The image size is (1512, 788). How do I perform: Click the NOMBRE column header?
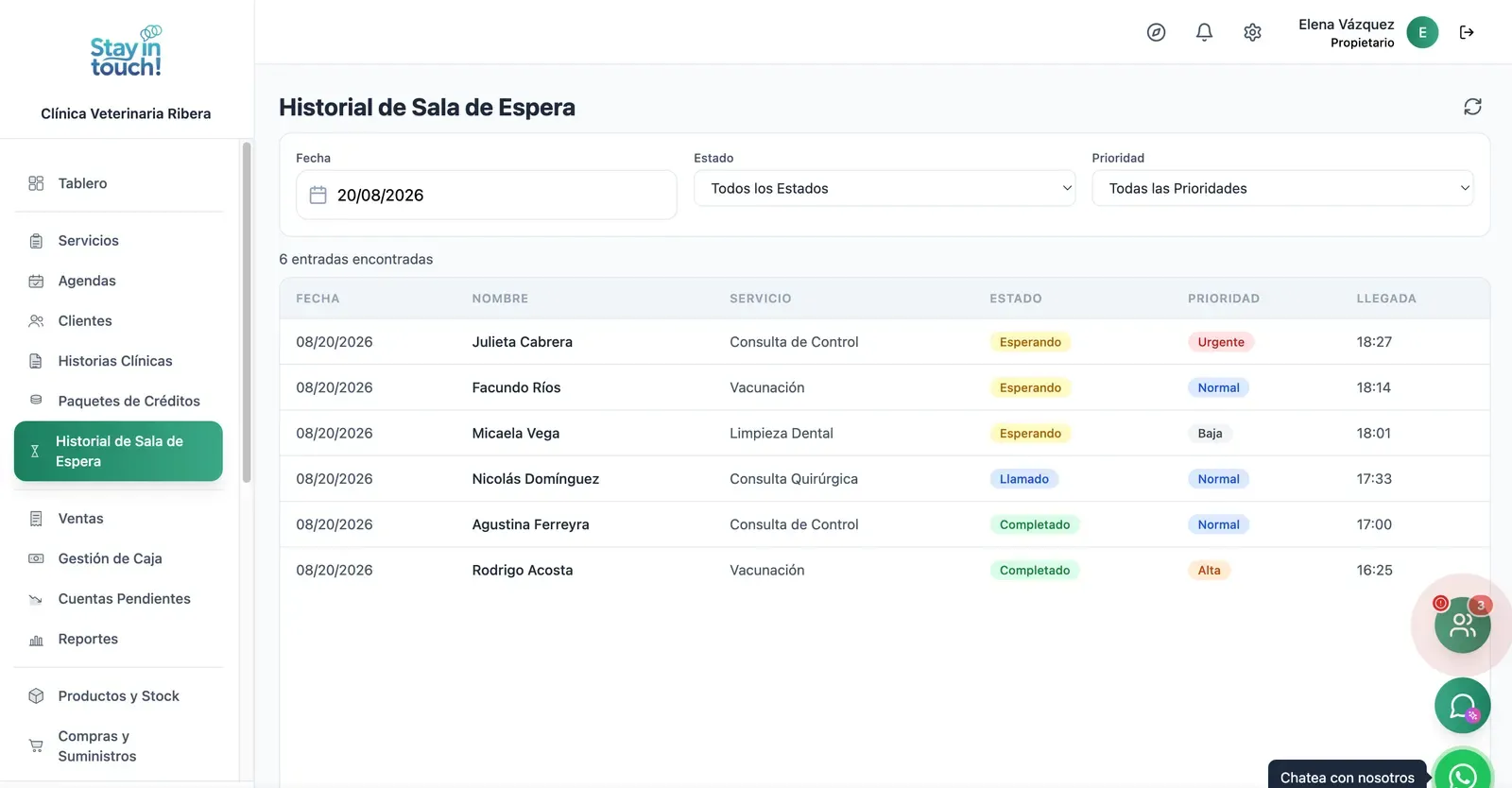(x=500, y=299)
